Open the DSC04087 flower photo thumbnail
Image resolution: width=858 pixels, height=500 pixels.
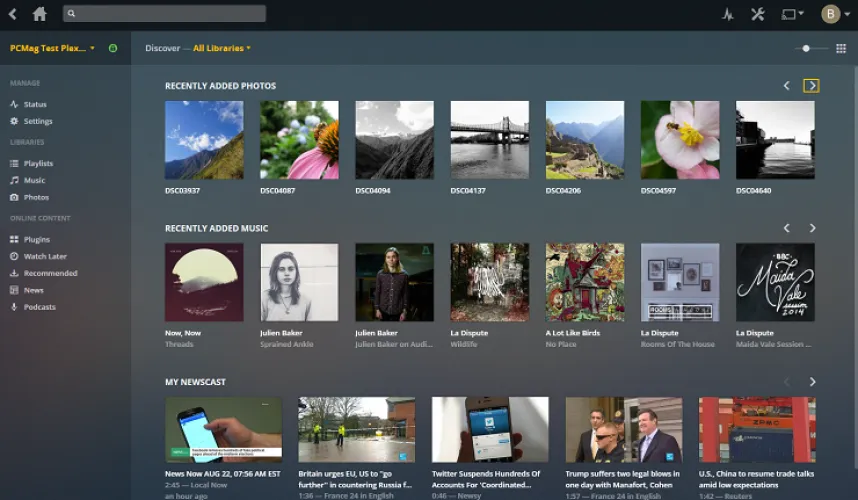[299, 140]
